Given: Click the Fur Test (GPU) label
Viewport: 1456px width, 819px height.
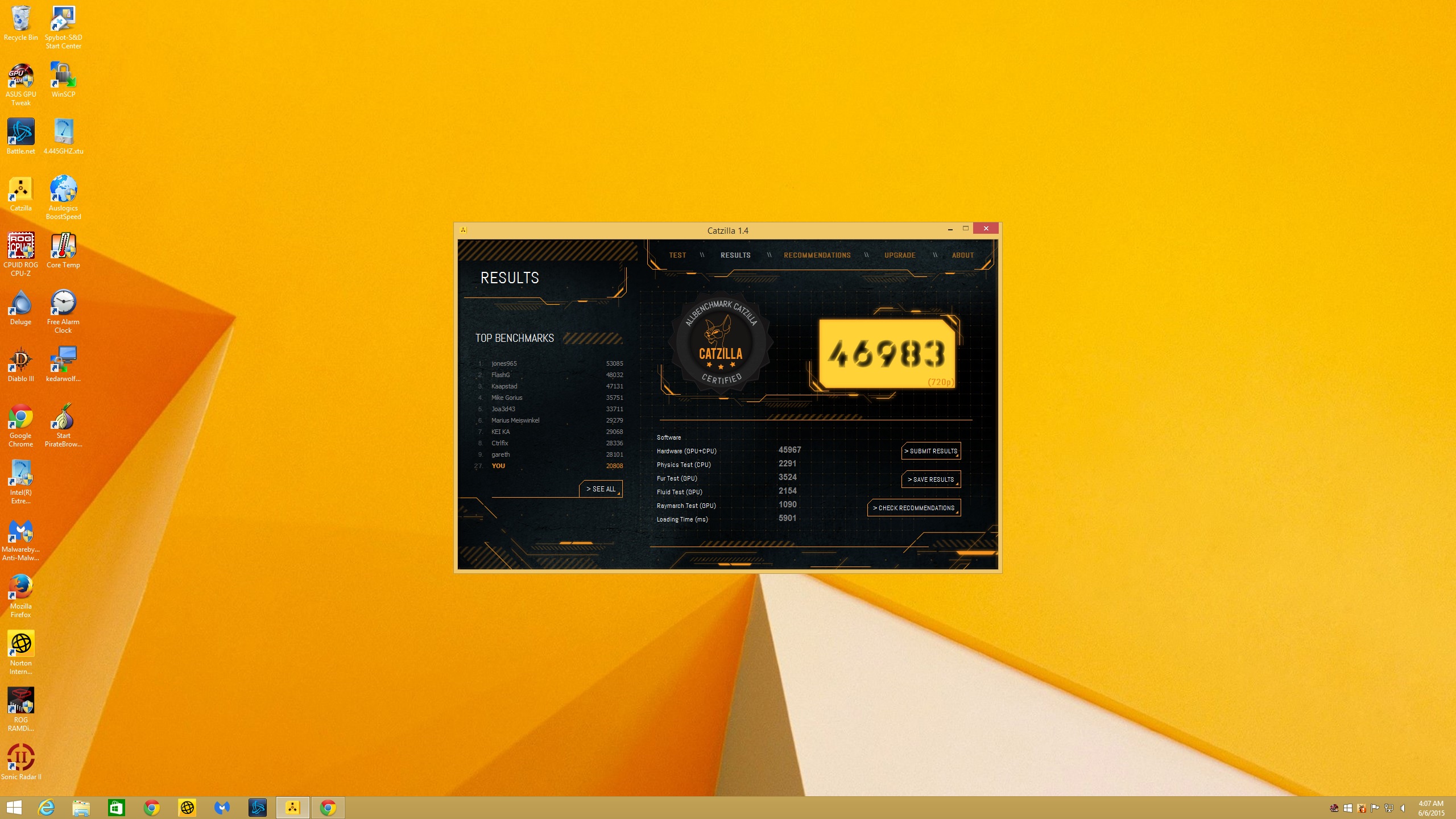Looking at the screenshot, I should tap(677, 478).
